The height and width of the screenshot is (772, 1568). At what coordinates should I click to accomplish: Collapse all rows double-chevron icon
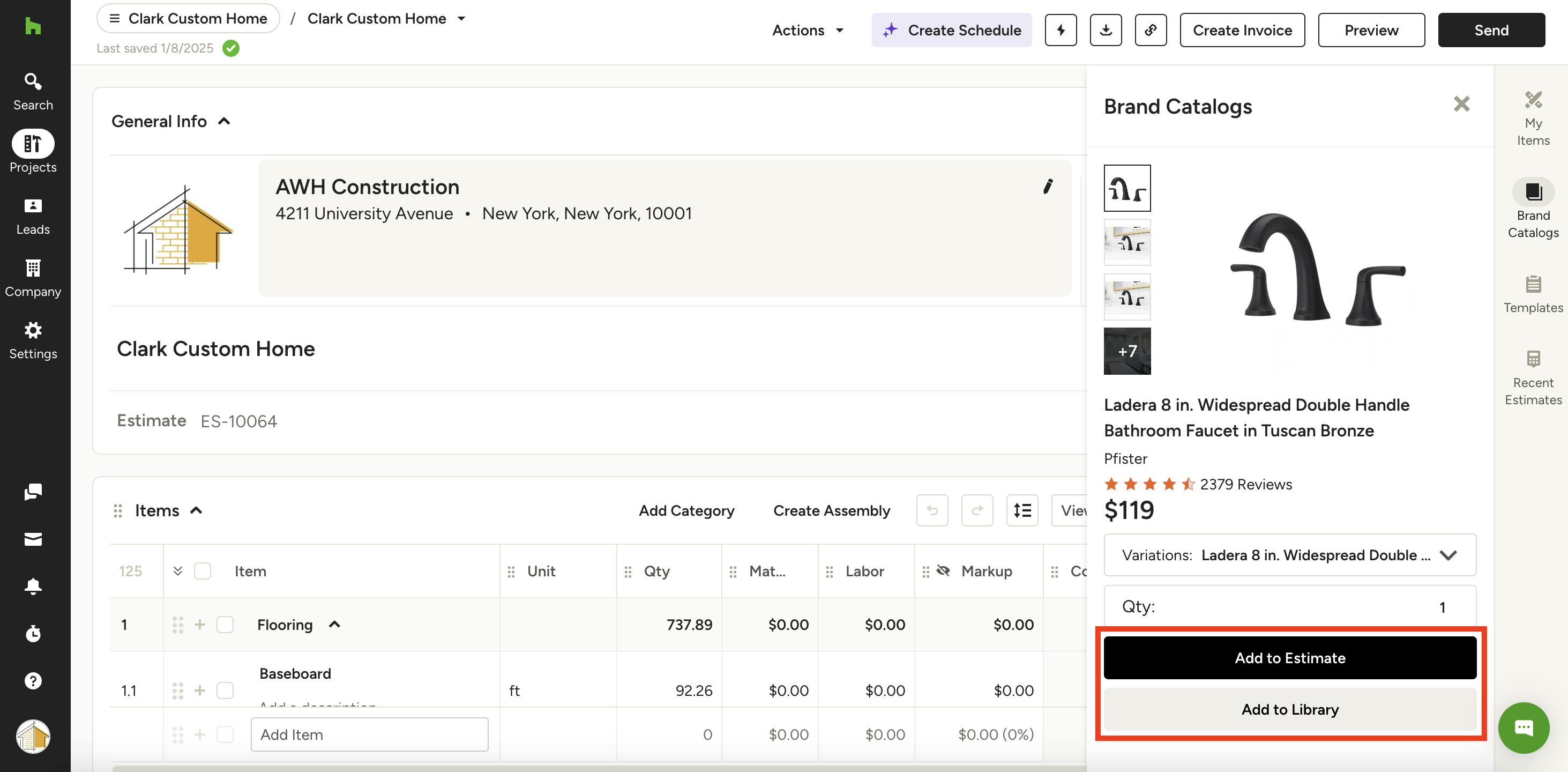tap(178, 571)
